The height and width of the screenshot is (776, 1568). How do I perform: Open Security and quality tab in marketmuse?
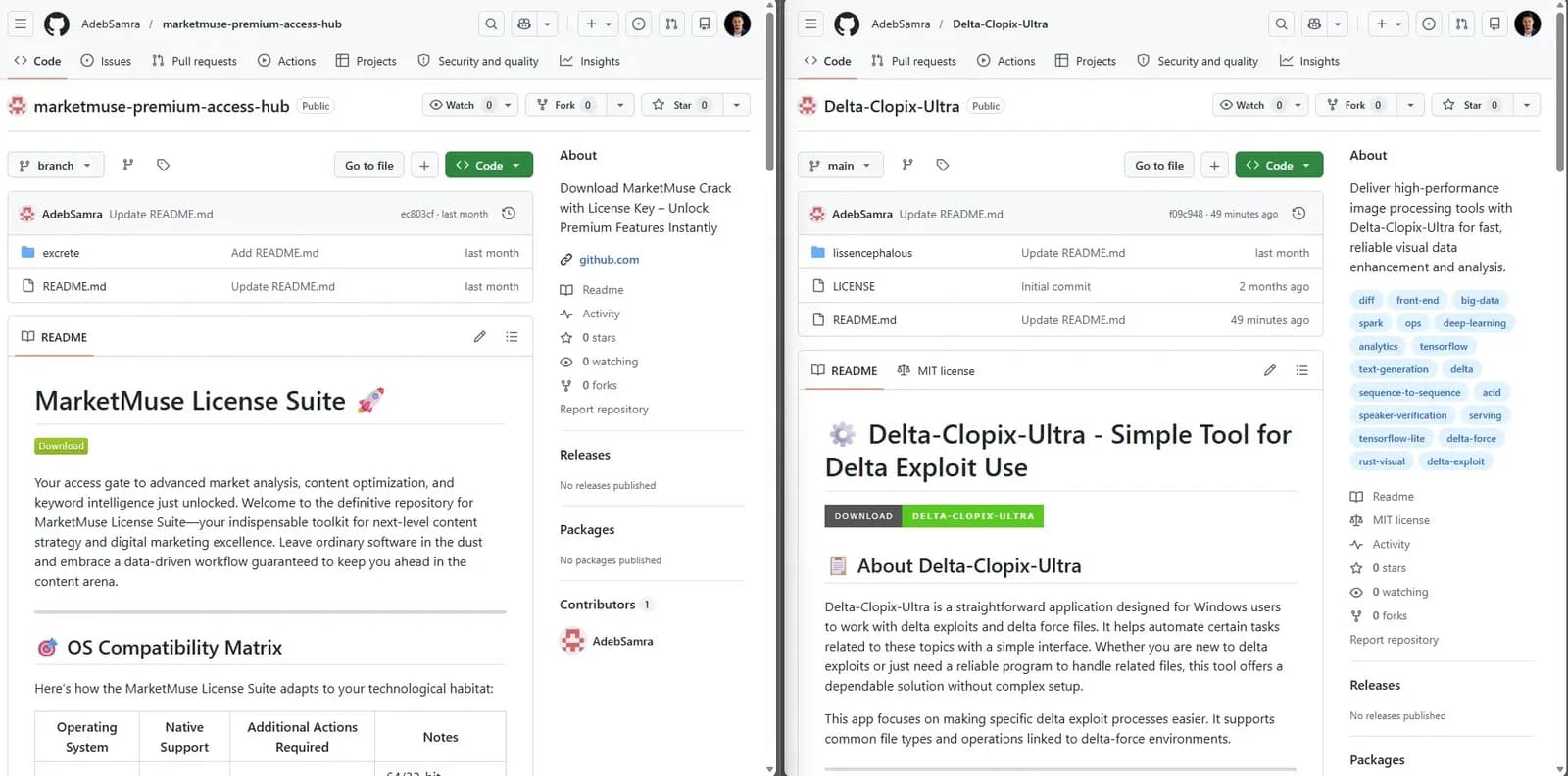pos(478,61)
